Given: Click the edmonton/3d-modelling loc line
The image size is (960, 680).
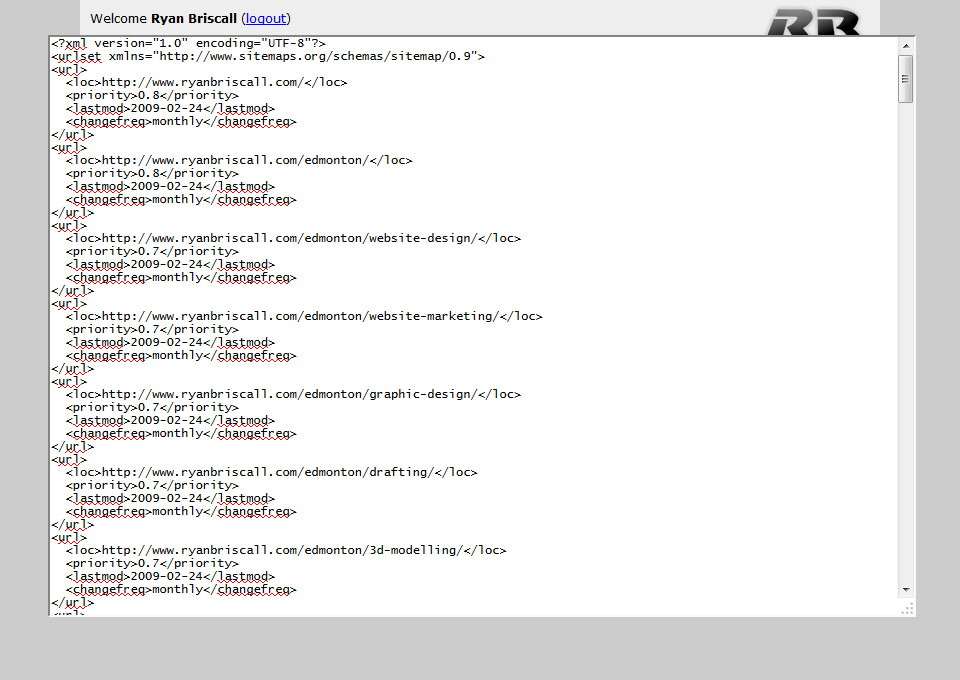Looking at the screenshot, I should (x=286, y=551).
